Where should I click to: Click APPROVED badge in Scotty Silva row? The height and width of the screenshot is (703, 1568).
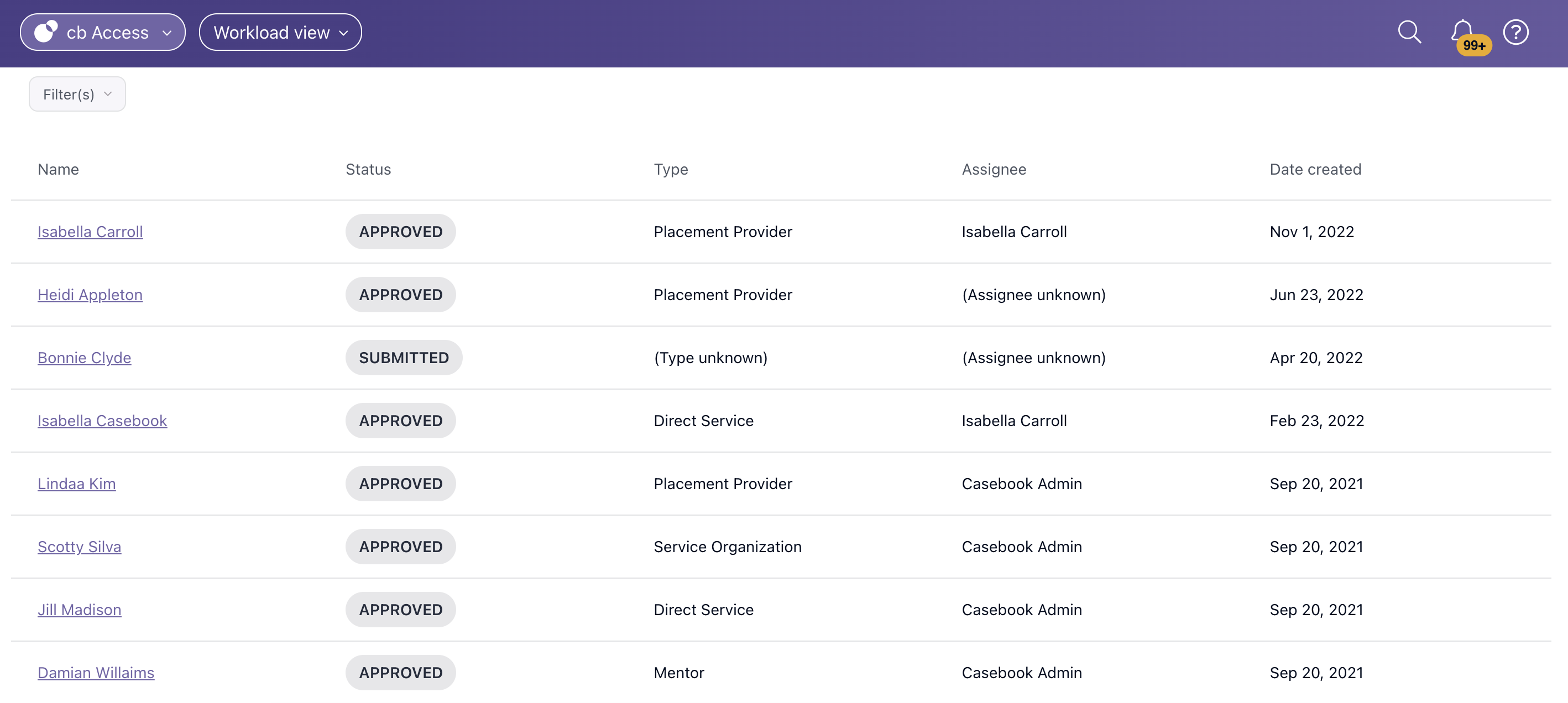point(400,547)
